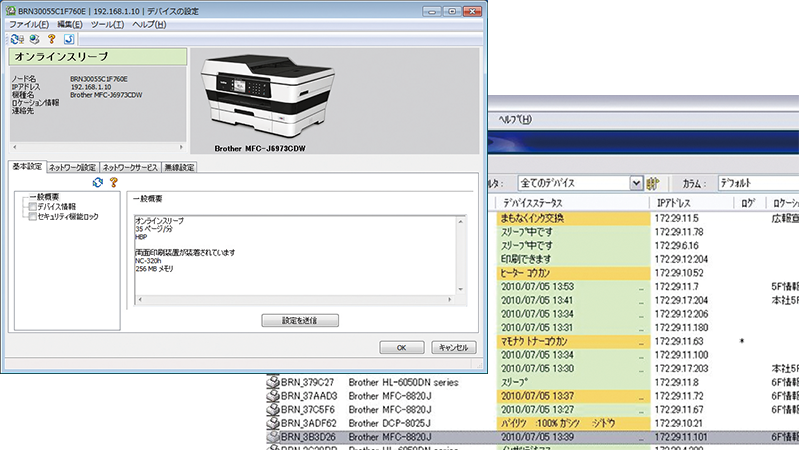Click IP address 172.29.11.78 cell

click(679, 232)
